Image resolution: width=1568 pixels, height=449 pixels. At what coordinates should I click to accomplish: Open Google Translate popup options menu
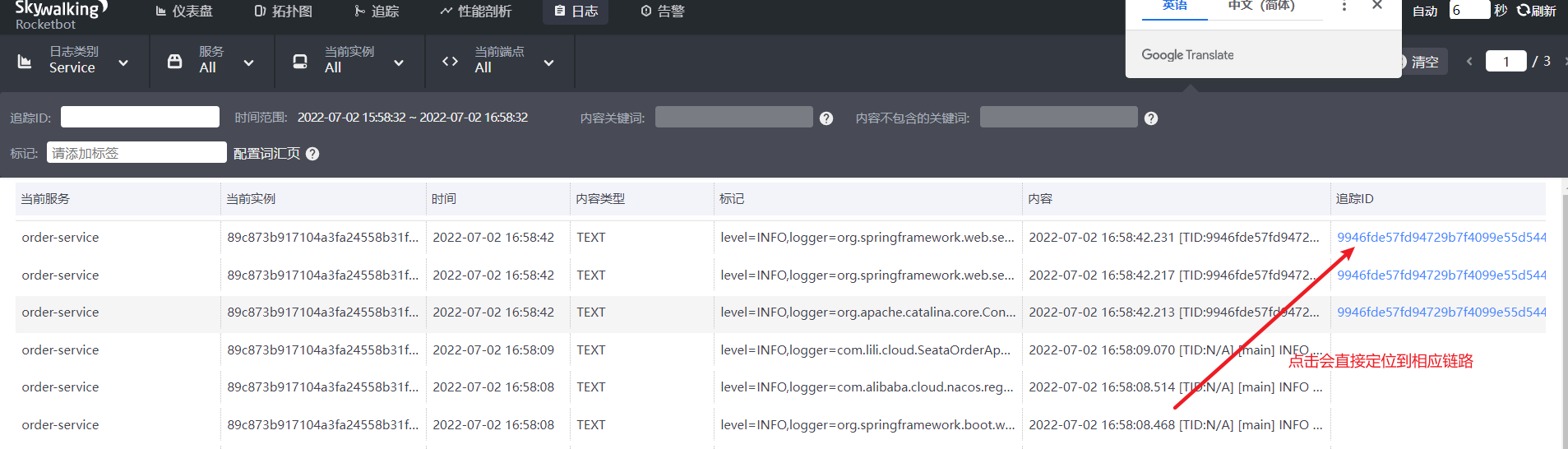click(x=1344, y=7)
